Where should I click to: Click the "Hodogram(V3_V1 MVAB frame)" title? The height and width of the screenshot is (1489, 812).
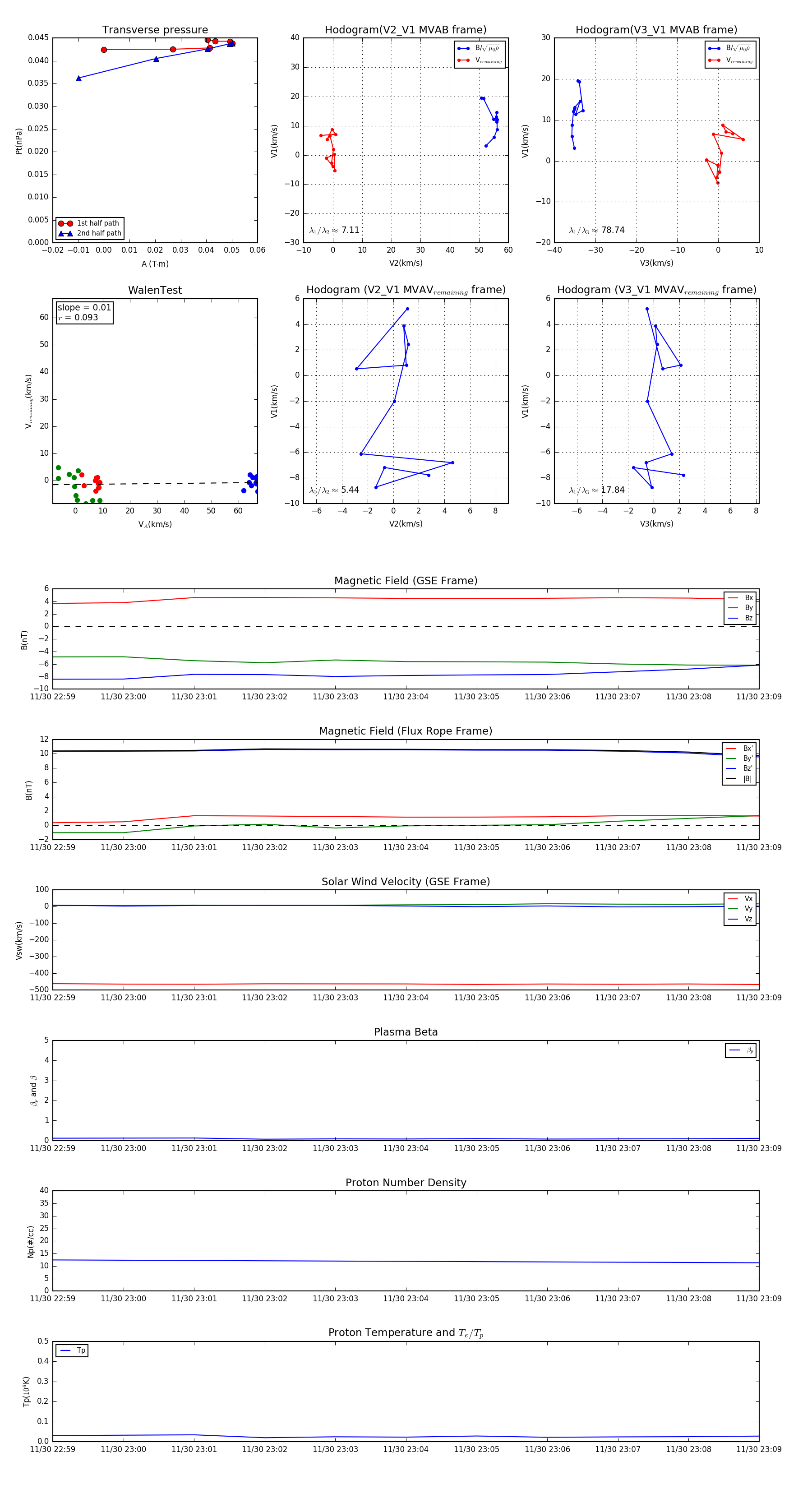(x=656, y=30)
